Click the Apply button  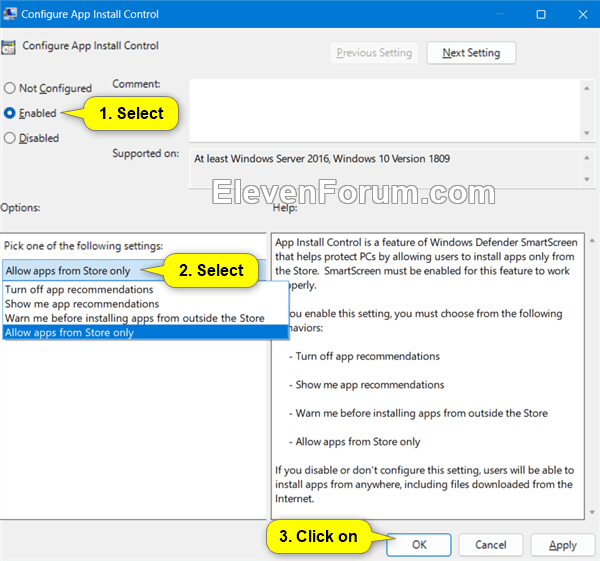coord(562,545)
